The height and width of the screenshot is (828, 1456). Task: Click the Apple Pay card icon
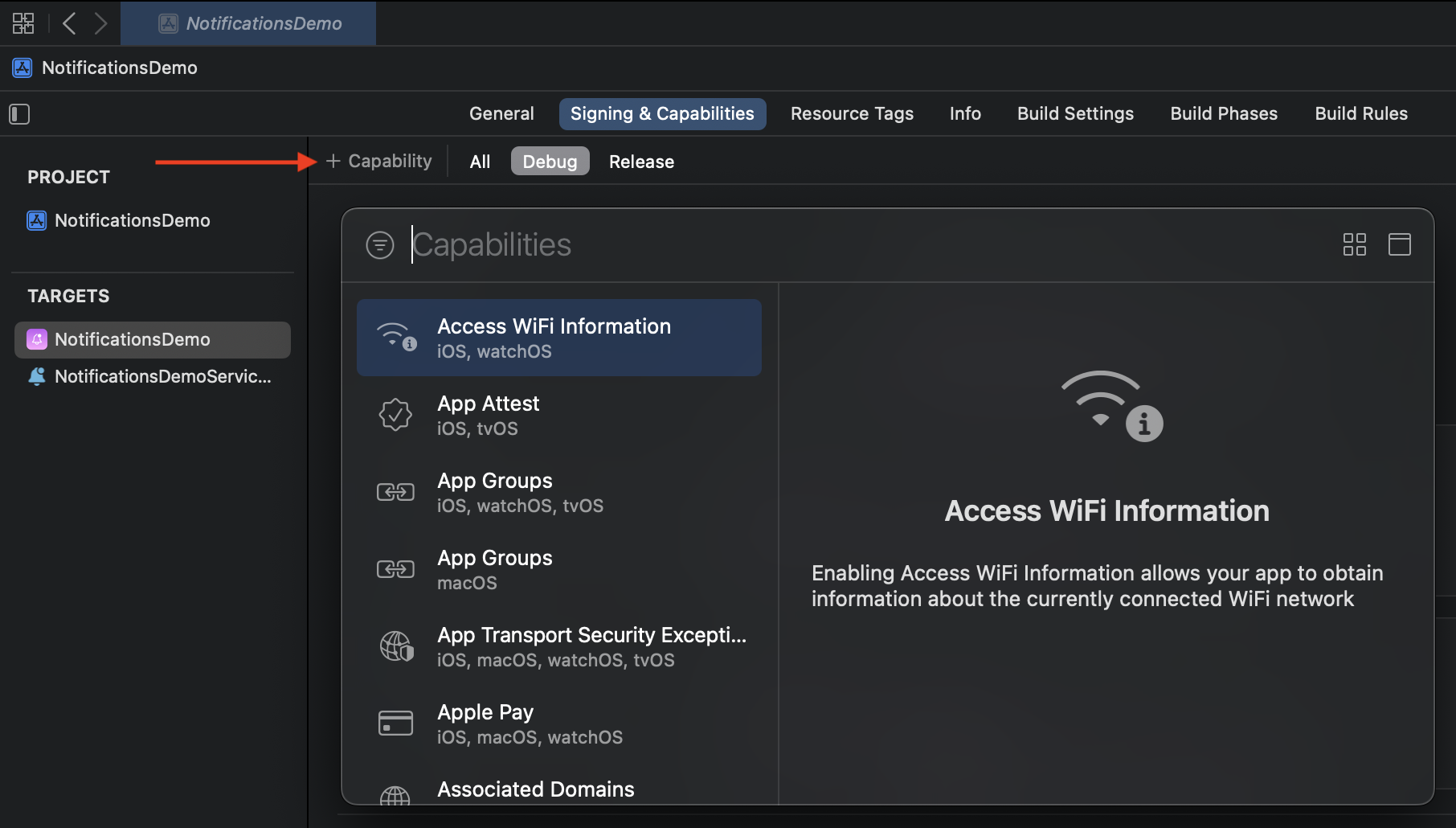[x=395, y=723]
